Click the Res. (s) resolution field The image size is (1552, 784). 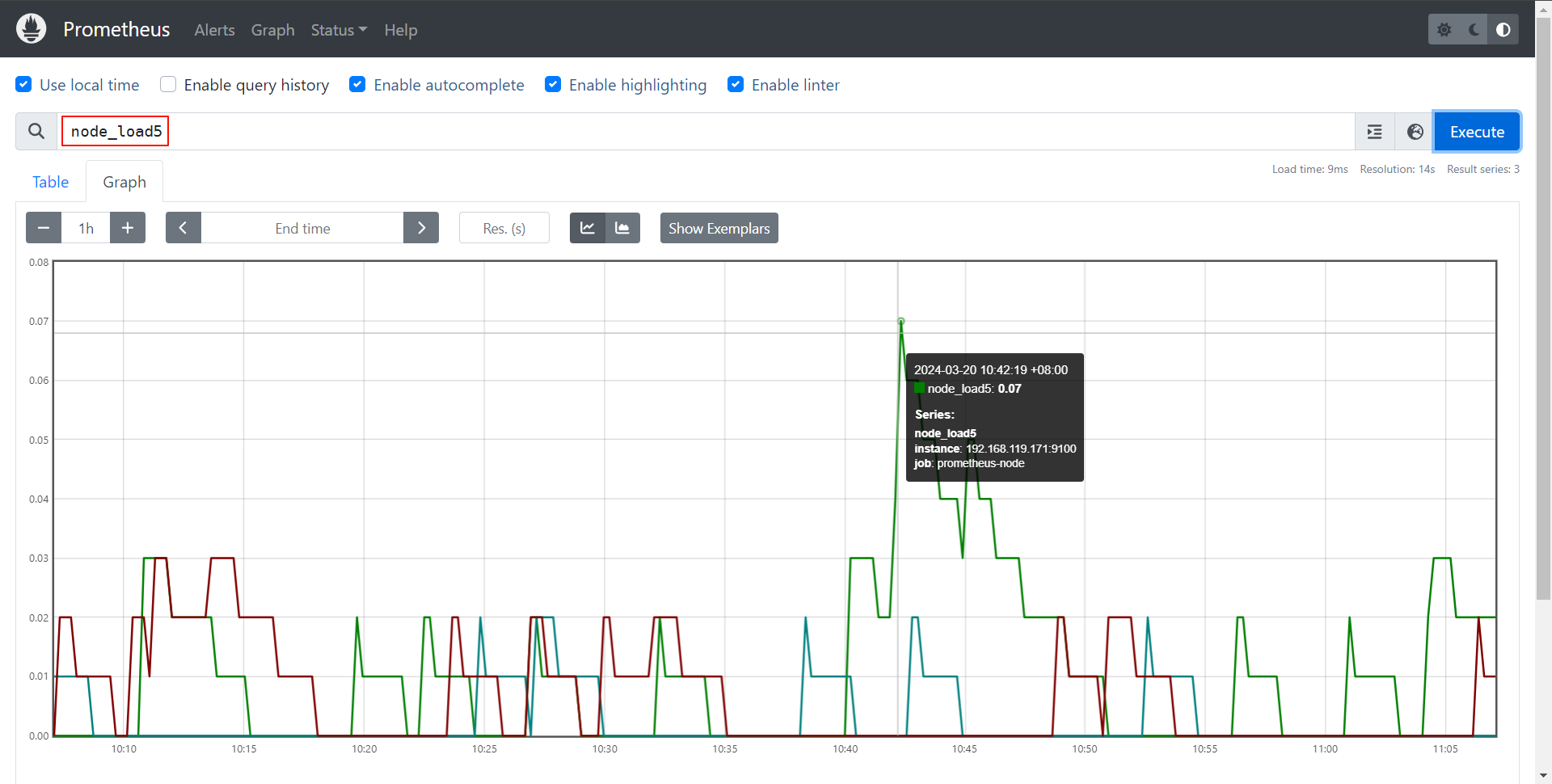click(x=504, y=228)
